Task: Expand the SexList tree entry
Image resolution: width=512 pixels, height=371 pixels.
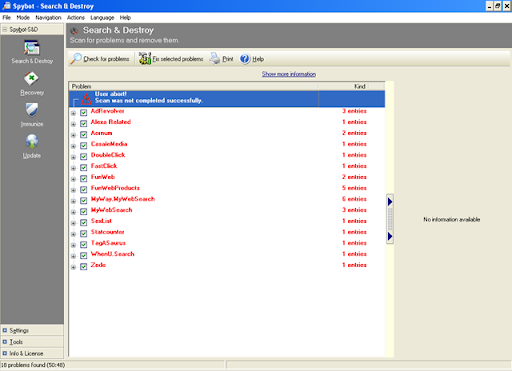Action: (x=73, y=223)
